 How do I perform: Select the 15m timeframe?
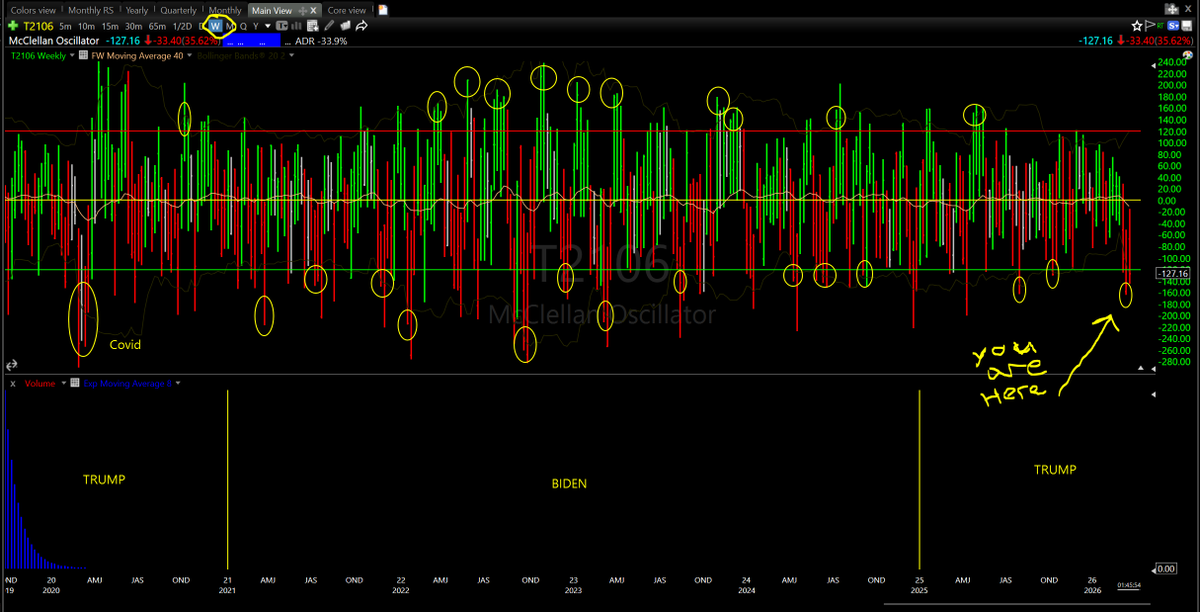[x=110, y=26]
